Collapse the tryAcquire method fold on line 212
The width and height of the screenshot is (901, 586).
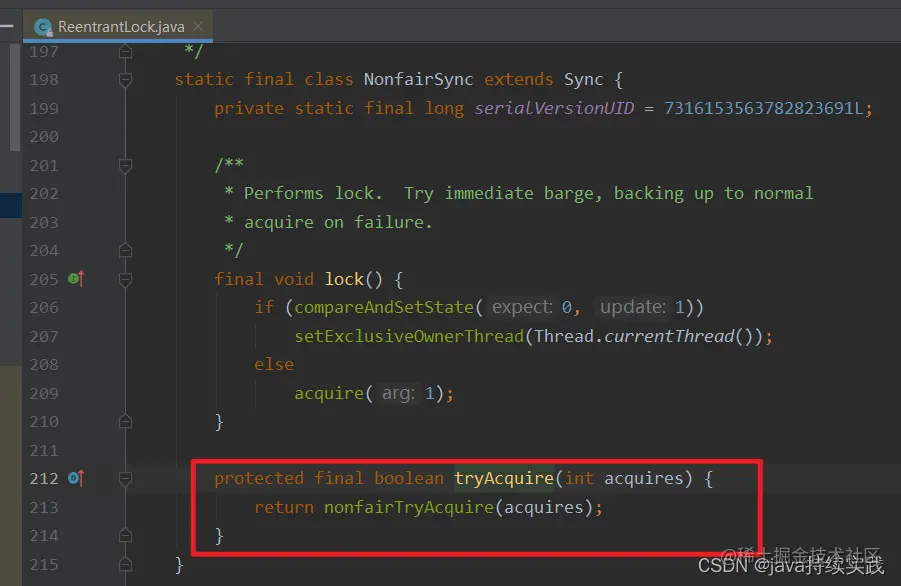125,478
